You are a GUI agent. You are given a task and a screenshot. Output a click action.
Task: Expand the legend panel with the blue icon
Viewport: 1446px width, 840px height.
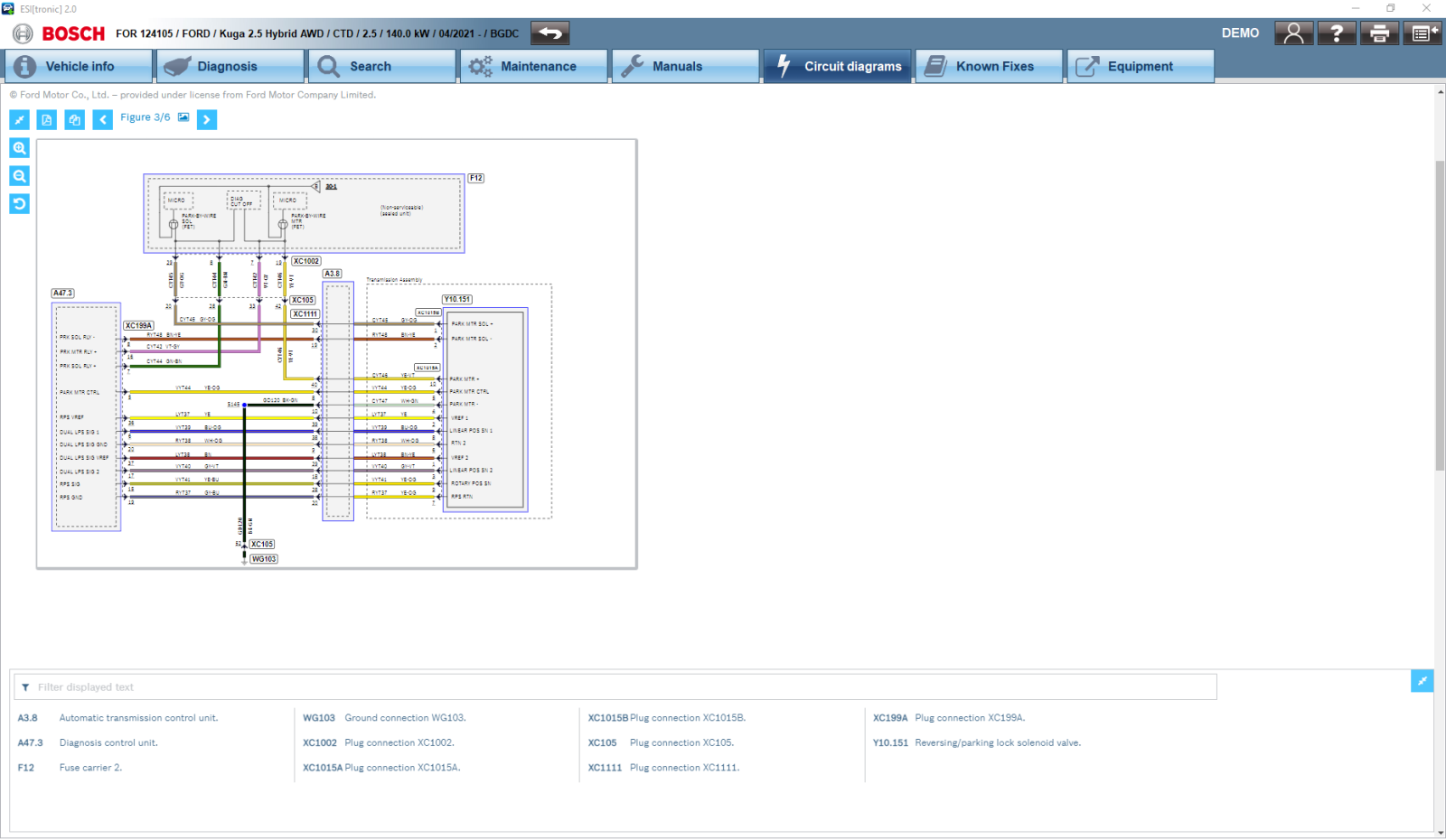tap(1423, 681)
